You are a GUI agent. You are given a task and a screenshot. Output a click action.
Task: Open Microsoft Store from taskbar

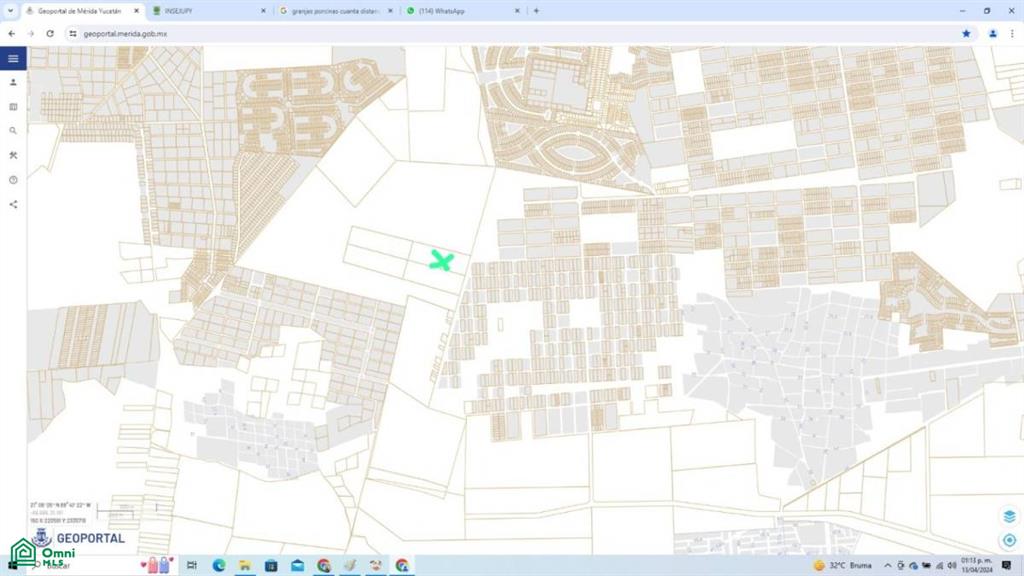coord(271,565)
